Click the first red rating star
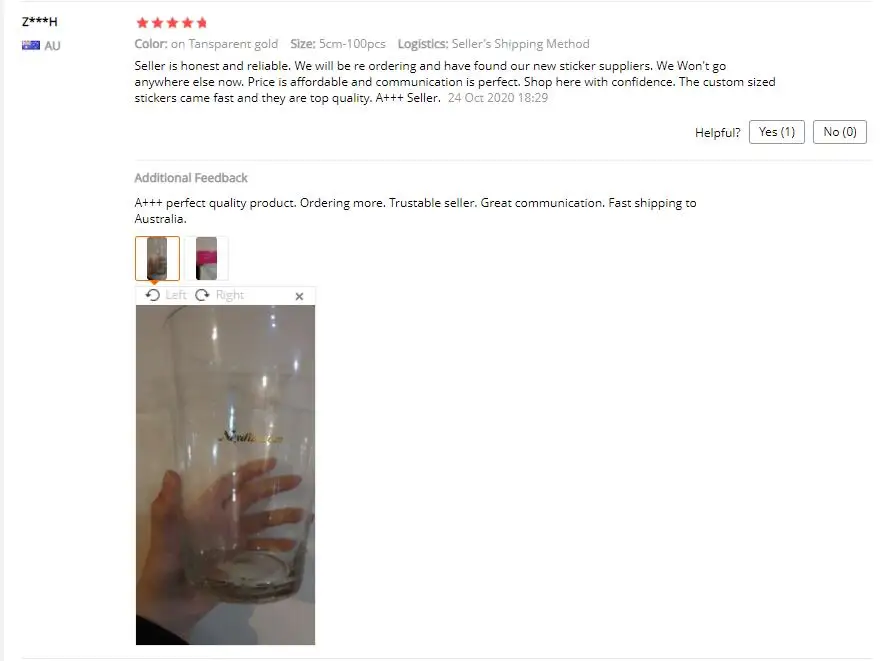Image resolution: width=885 pixels, height=661 pixels. tap(142, 23)
